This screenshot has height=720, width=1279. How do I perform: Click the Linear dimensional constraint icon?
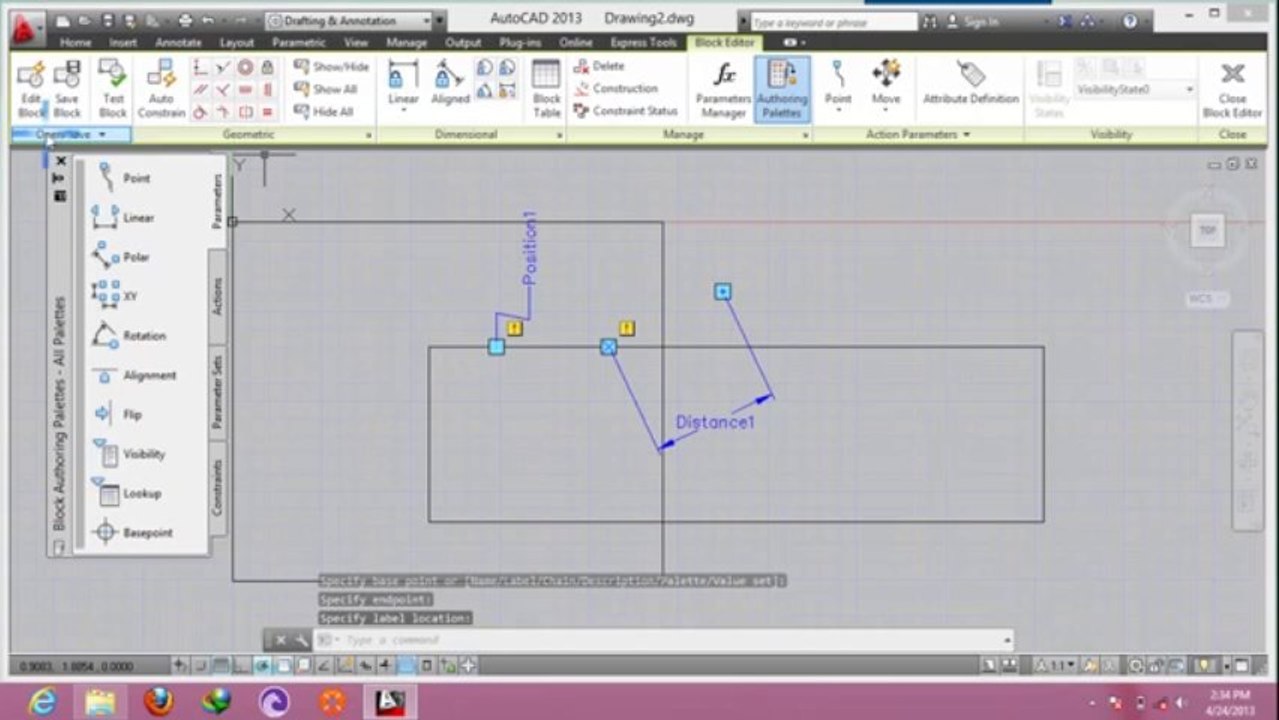point(403,77)
